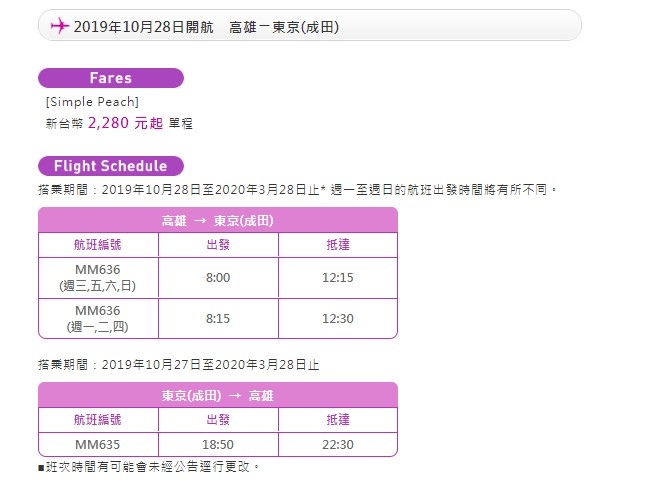Select the 東京(成田) → 高雄 table header

coord(218,395)
